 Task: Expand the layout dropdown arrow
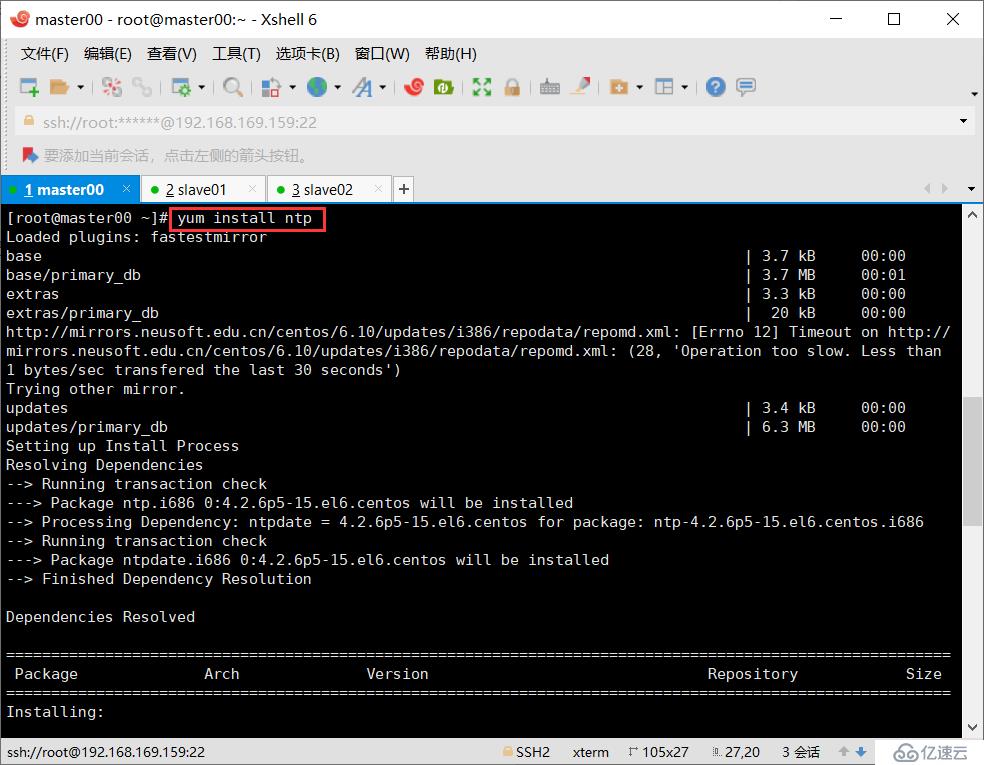(685, 87)
